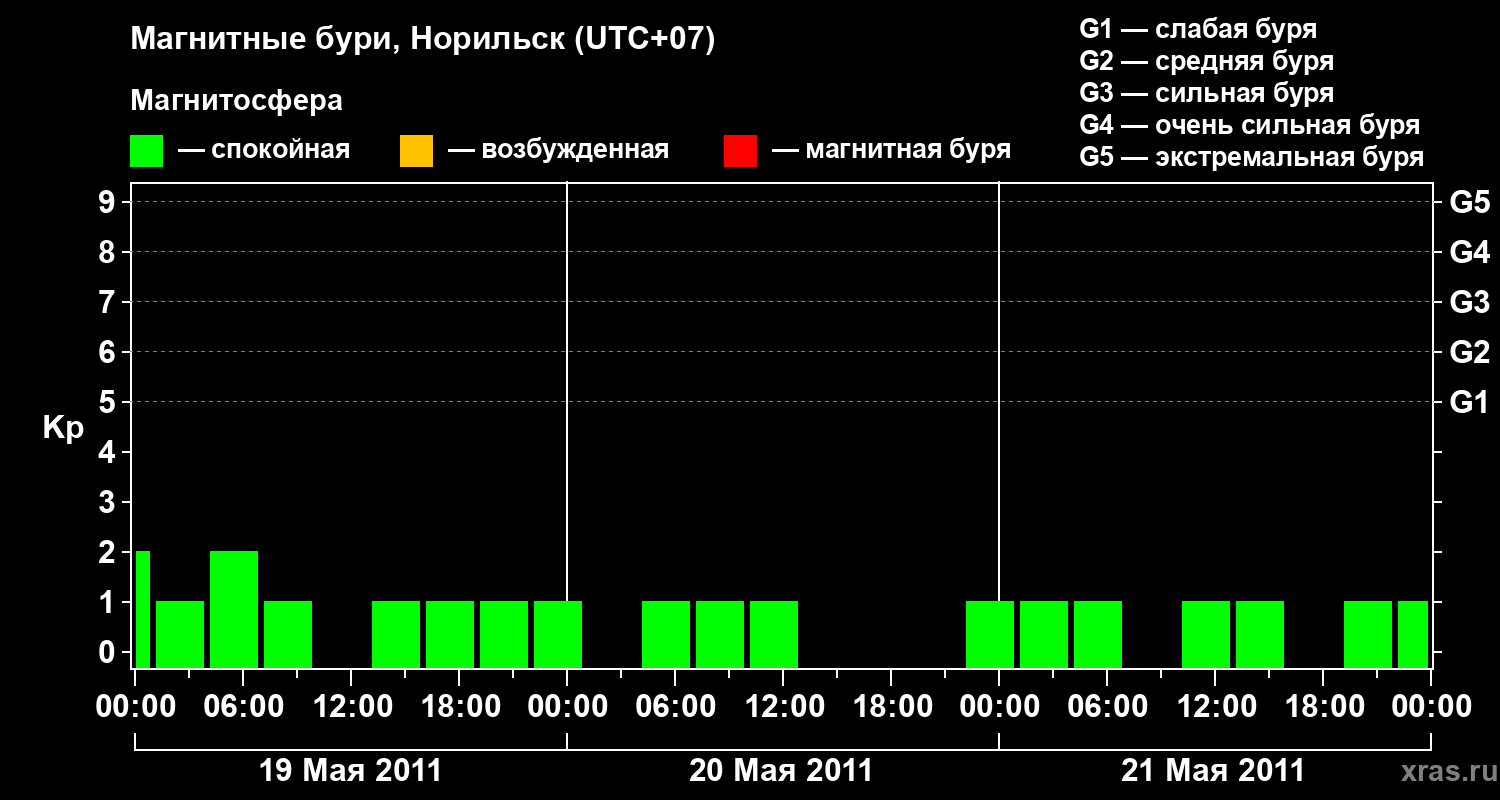Click the narrow Kp 2 bar at 00:00, 19 May
Screen dimensions: 1500x800
[x=143, y=609]
